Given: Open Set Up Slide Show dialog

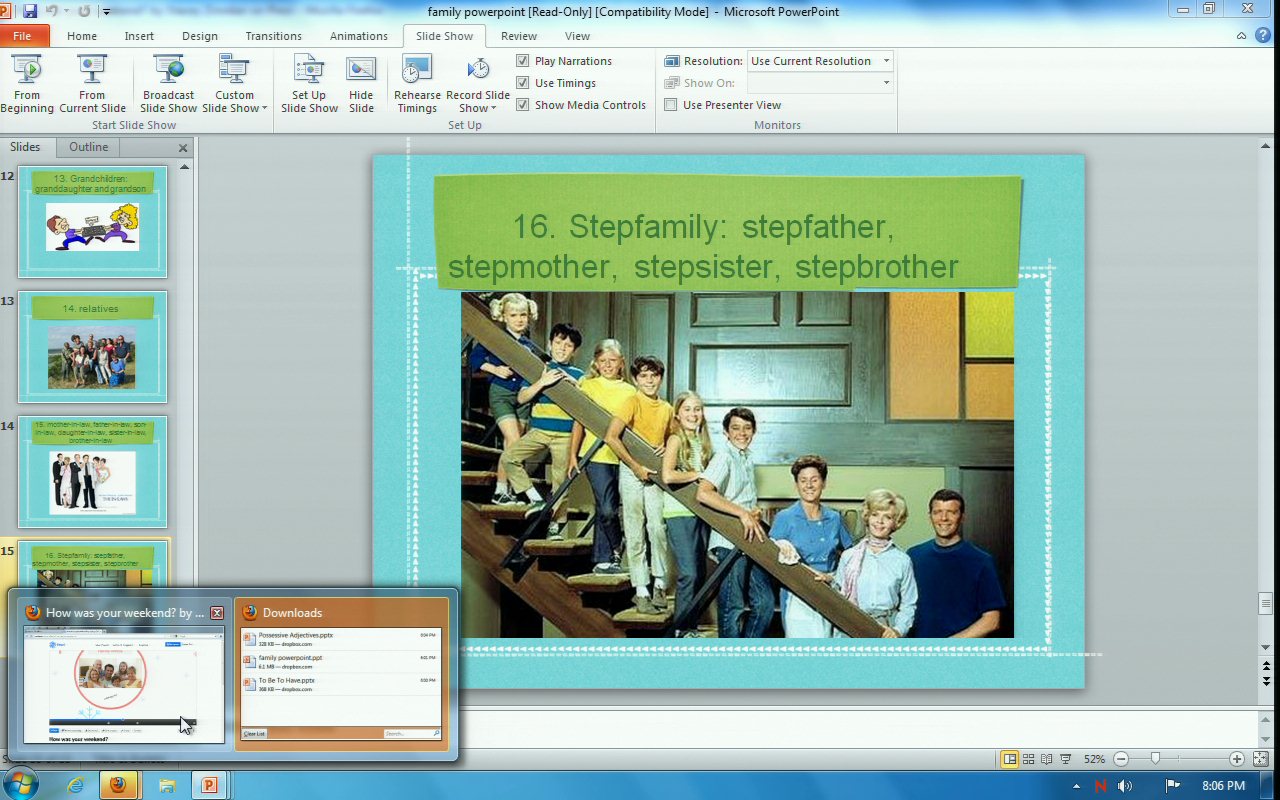Looking at the screenshot, I should 309,84.
